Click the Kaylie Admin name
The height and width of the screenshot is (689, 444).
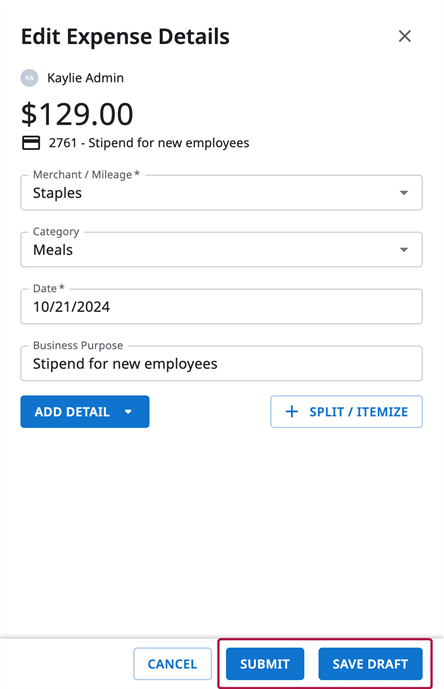[85, 78]
